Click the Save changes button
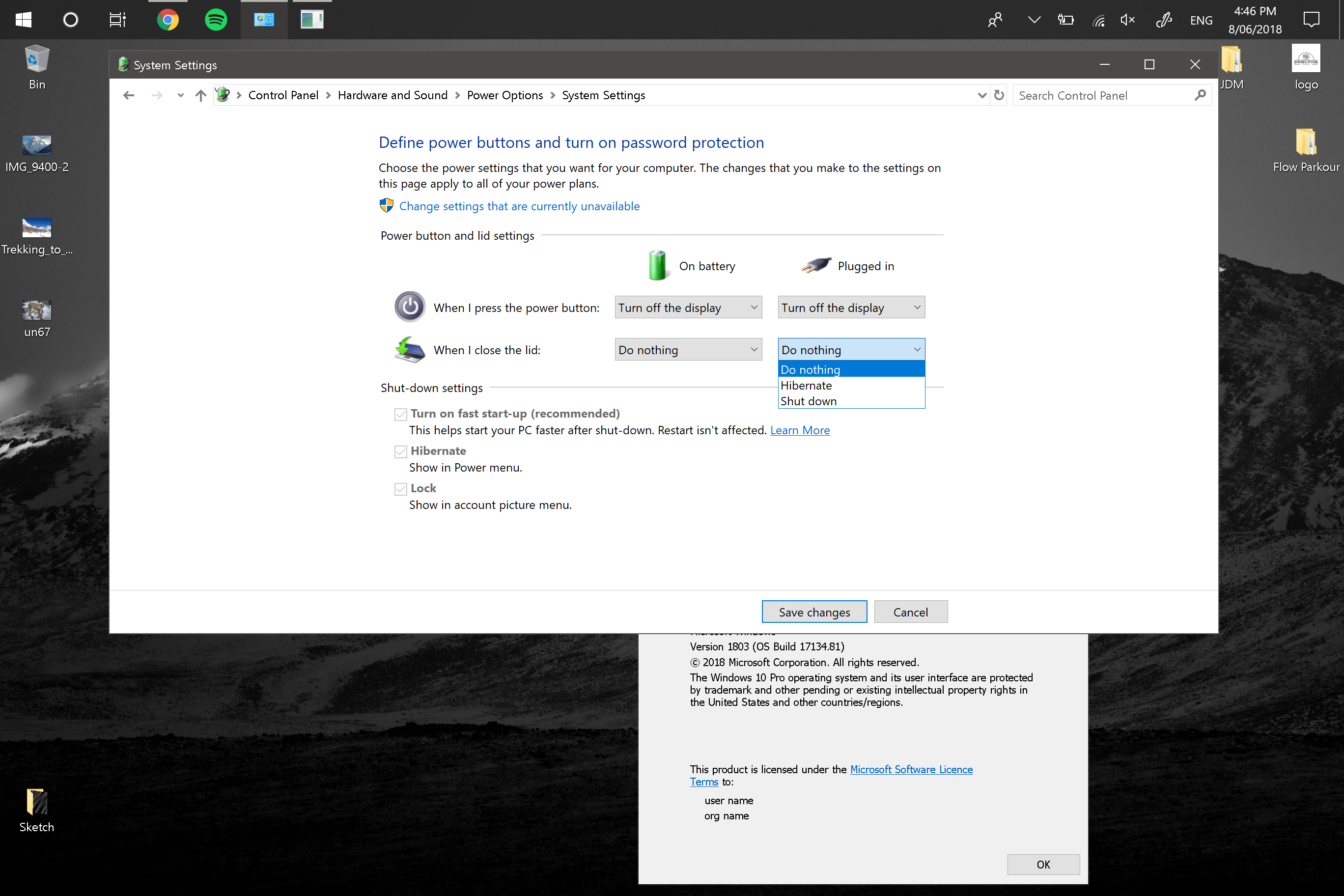 coord(813,612)
